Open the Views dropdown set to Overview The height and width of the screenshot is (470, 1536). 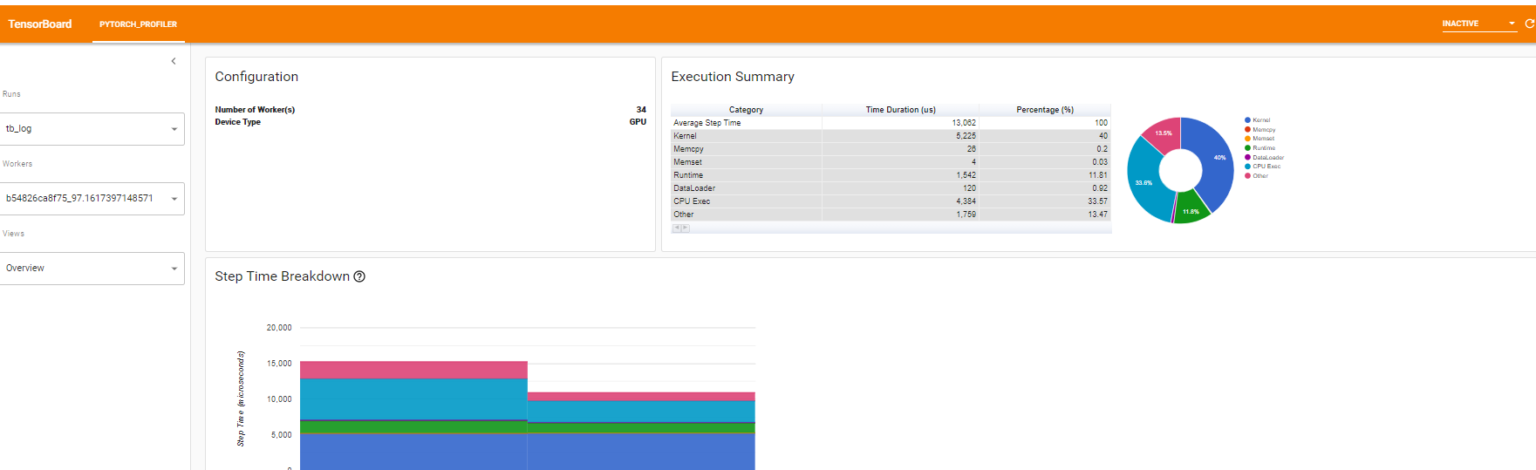click(92, 268)
